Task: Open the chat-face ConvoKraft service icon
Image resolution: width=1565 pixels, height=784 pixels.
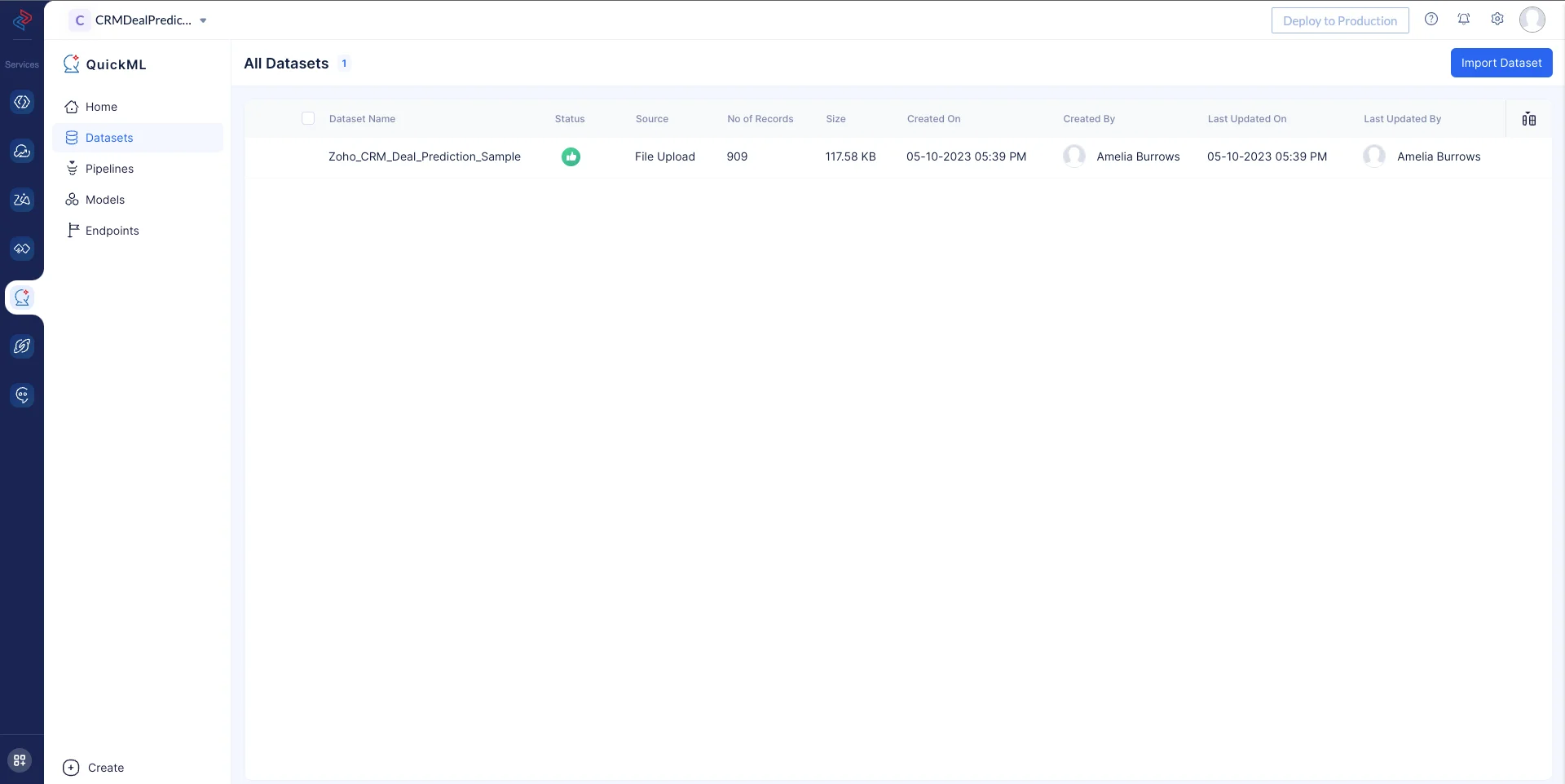Action: click(x=22, y=395)
